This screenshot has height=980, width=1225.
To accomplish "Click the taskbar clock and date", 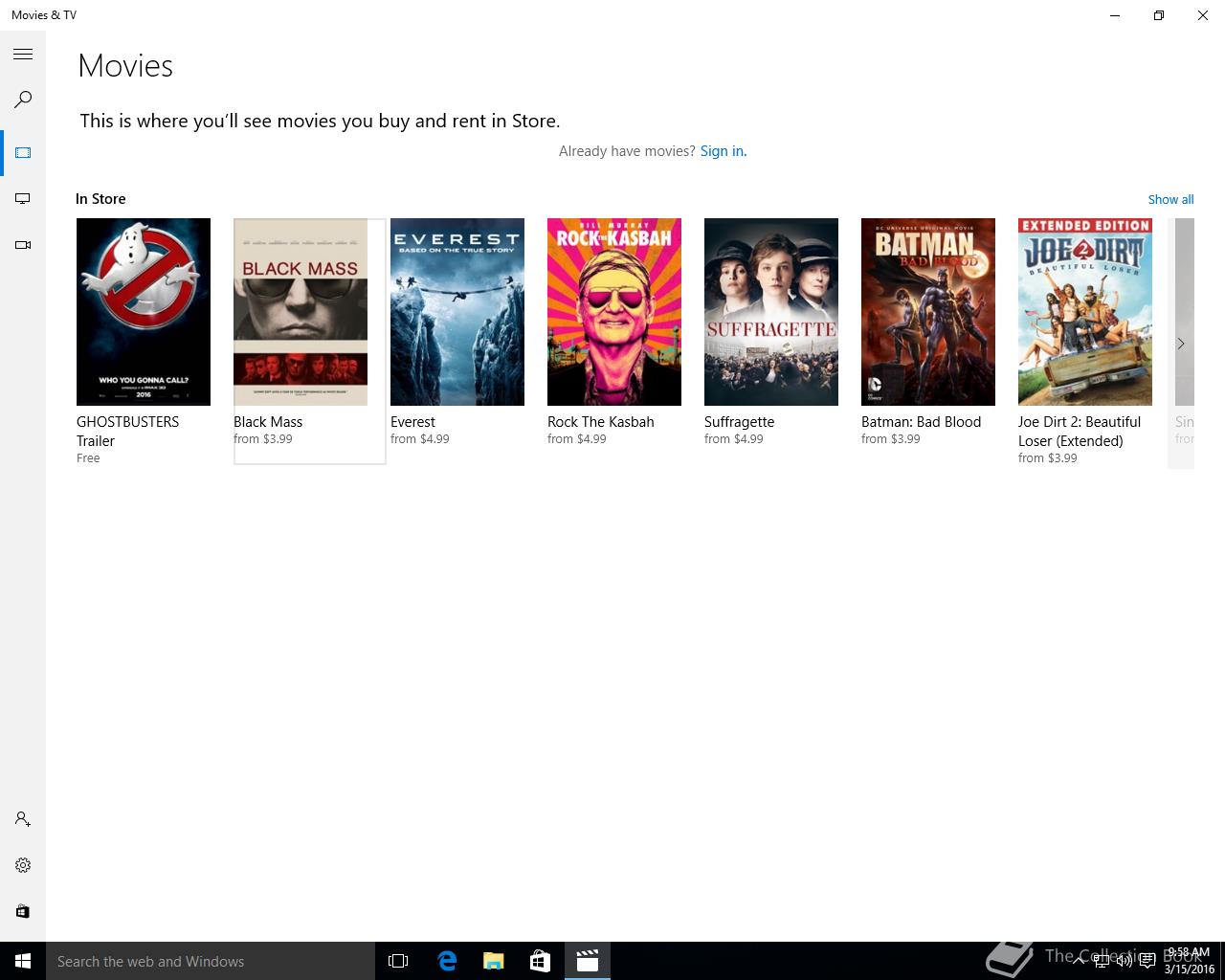I will pyautogui.click(x=1189, y=961).
